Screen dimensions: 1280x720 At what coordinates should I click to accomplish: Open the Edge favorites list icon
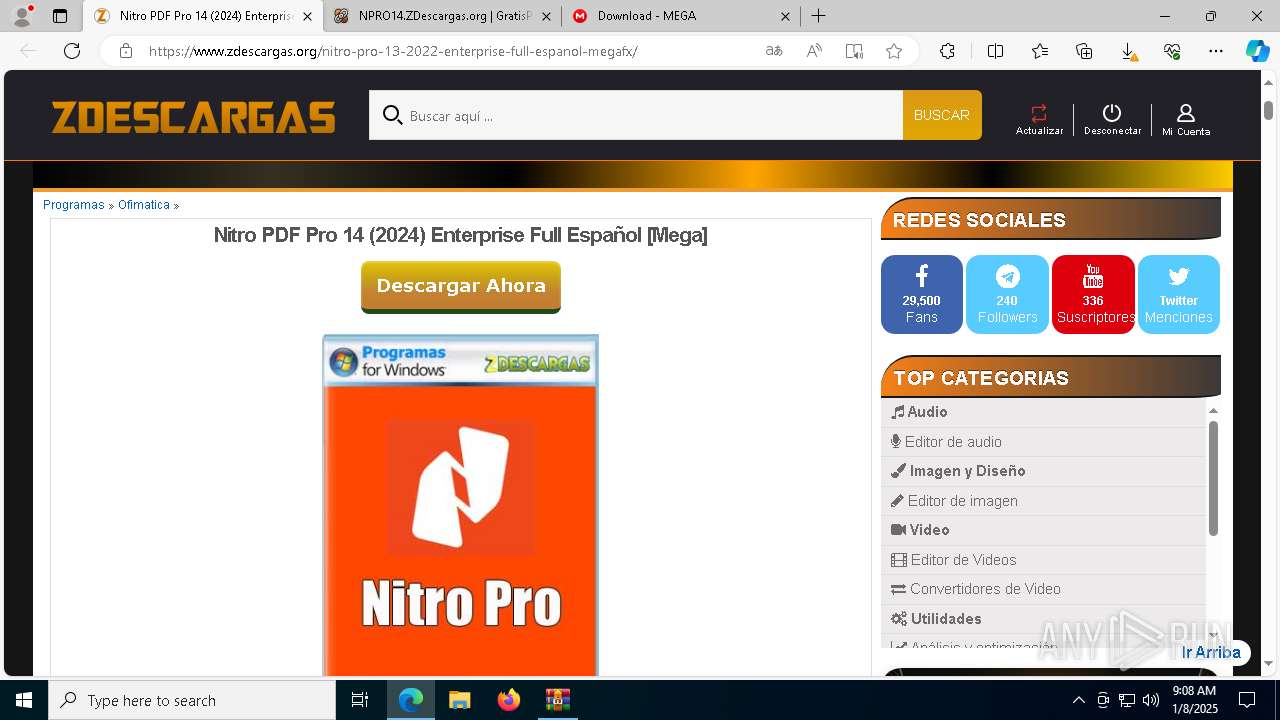click(x=1040, y=51)
